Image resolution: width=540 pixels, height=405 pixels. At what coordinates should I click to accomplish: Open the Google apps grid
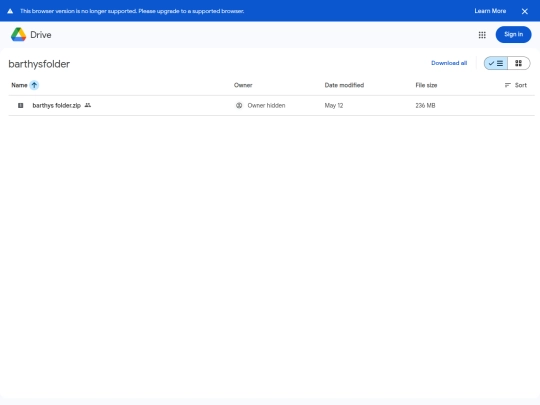click(x=482, y=35)
